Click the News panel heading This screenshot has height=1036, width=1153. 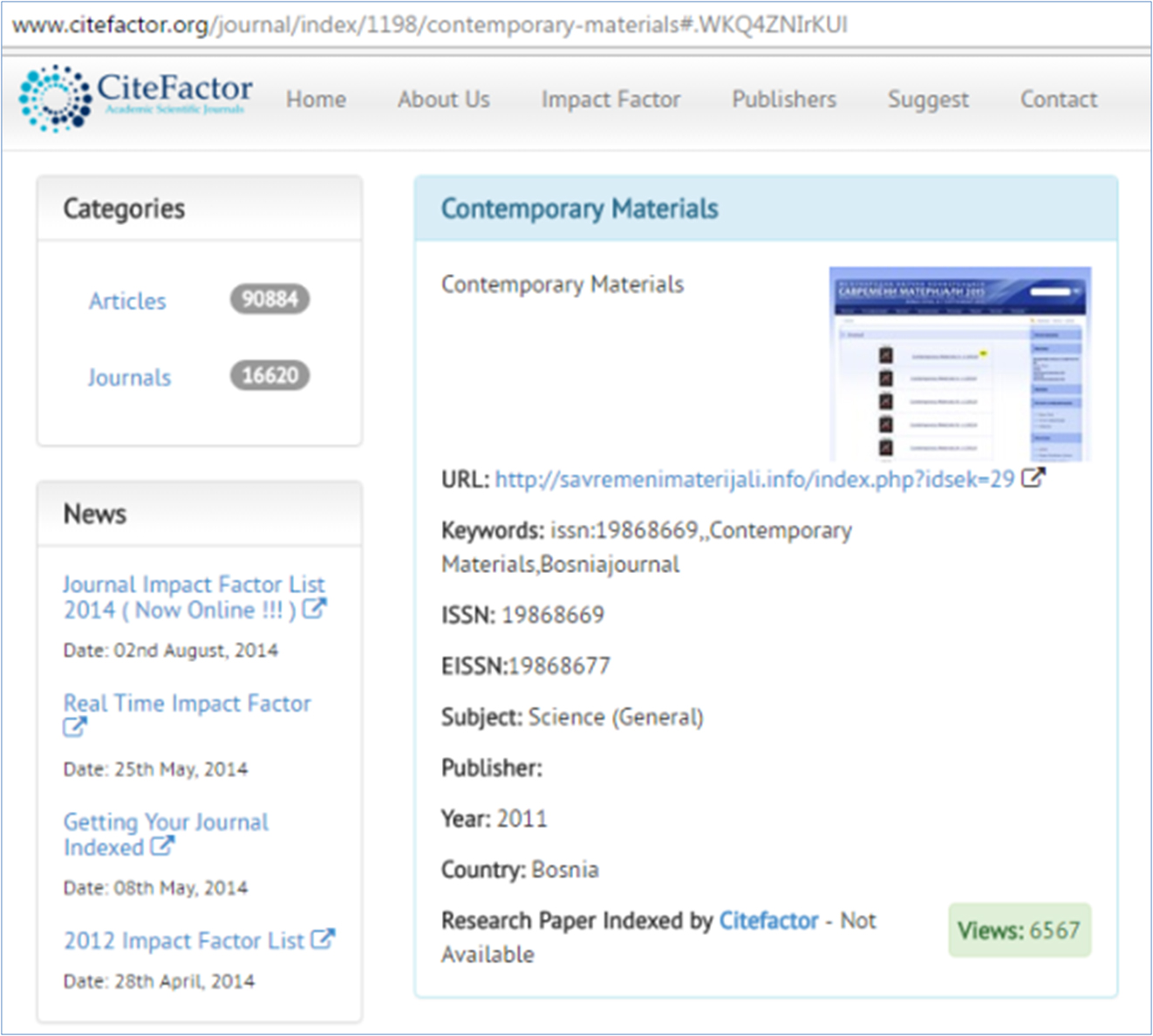[95, 514]
